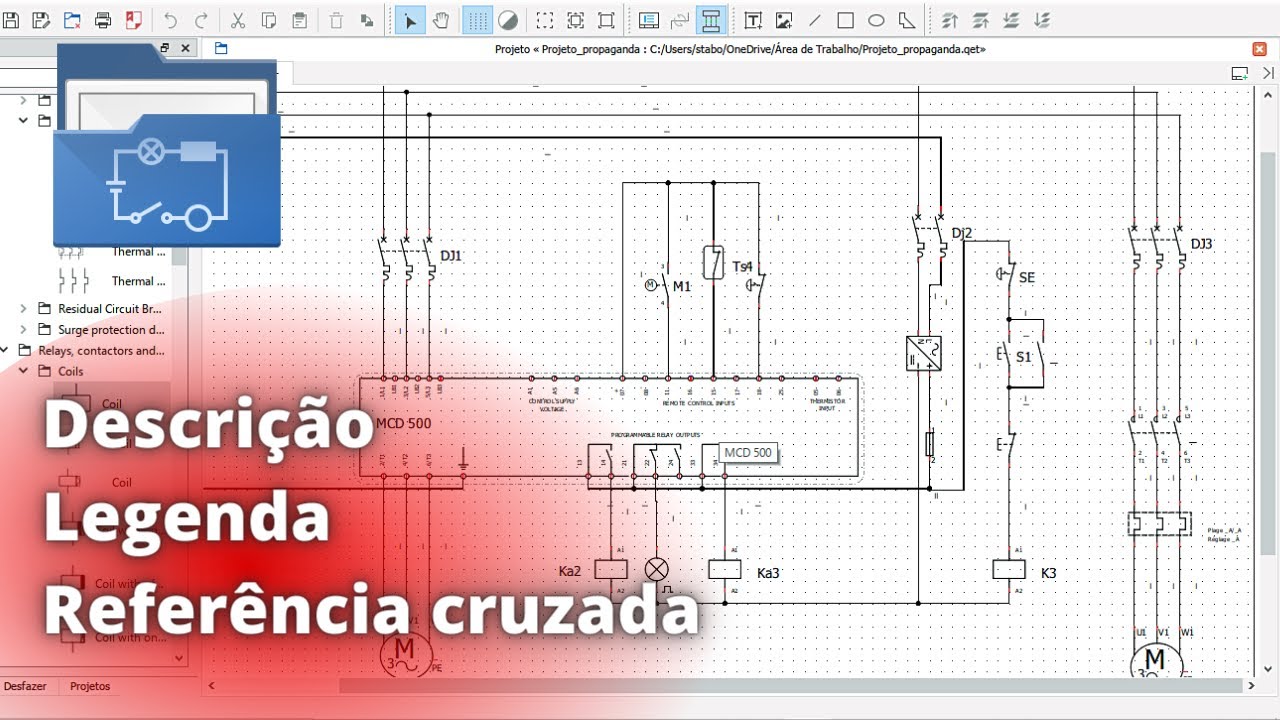
Task: Click the Paste clipboard icon
Action: tap(300, 20)
